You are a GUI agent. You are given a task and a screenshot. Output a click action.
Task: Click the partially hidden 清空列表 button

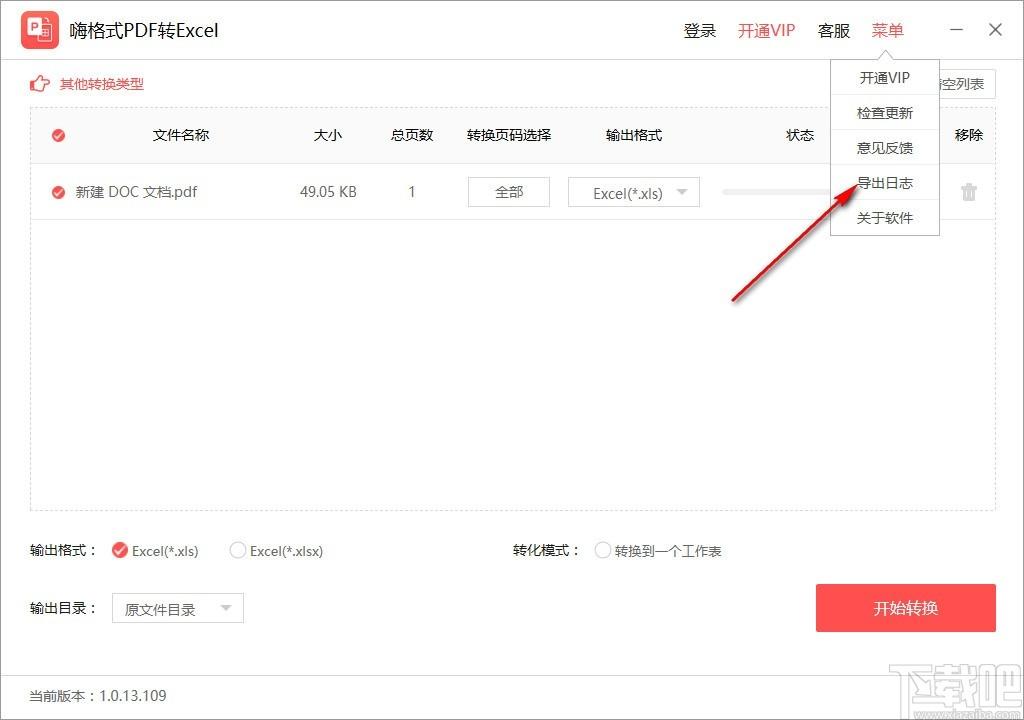pyautogui.click(x=967, y=84)
